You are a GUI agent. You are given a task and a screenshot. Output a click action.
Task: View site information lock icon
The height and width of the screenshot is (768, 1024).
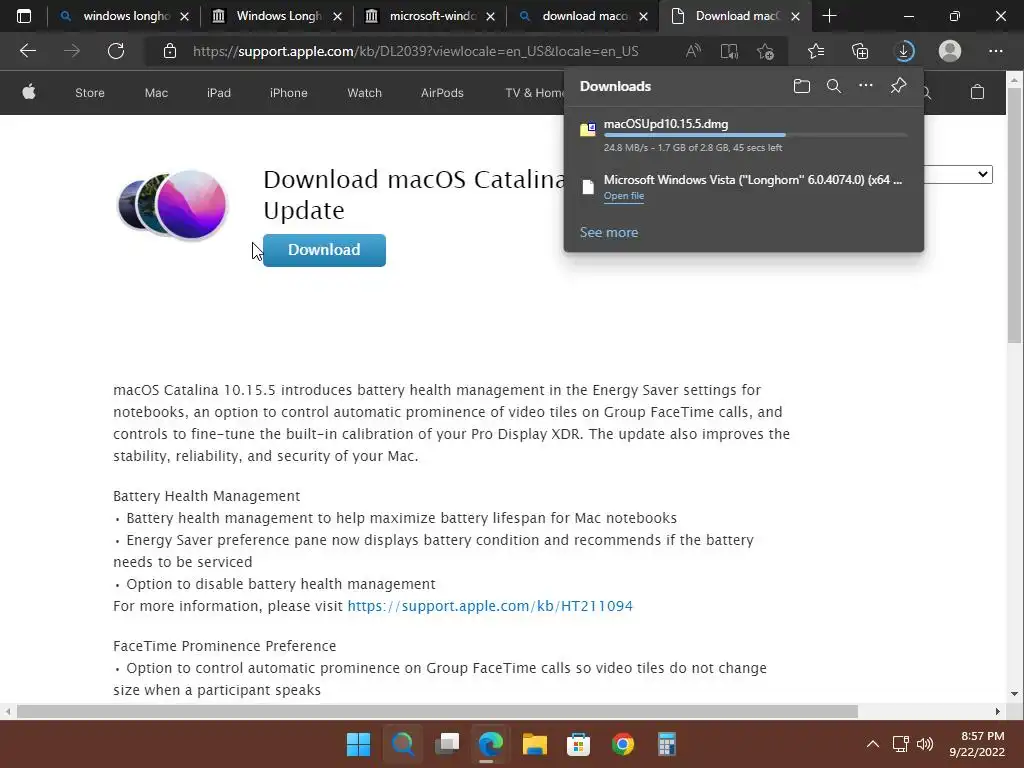click(x=170, y=51)
